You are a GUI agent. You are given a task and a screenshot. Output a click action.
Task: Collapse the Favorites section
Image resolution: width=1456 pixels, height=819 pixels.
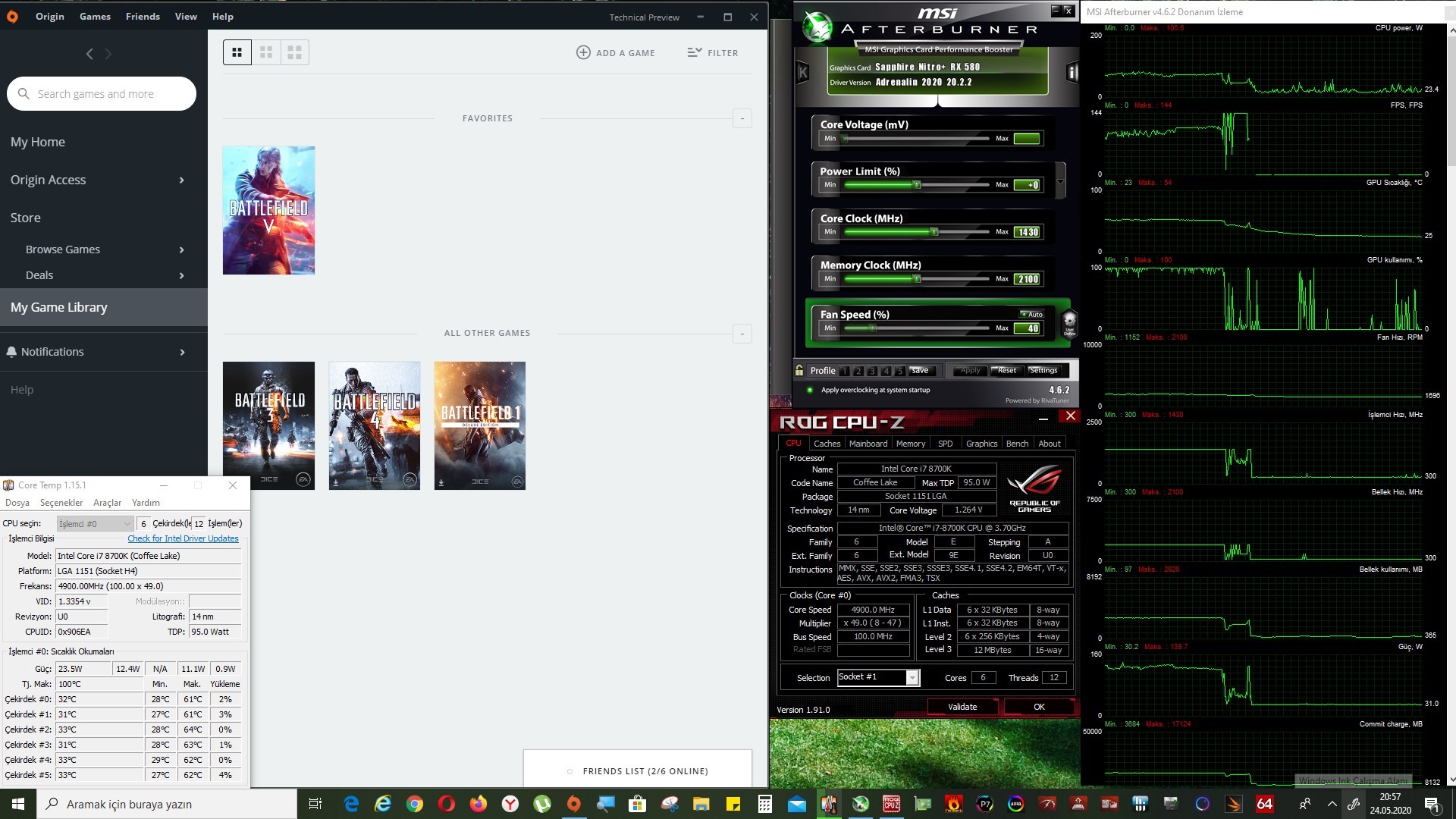coord(742,118)
